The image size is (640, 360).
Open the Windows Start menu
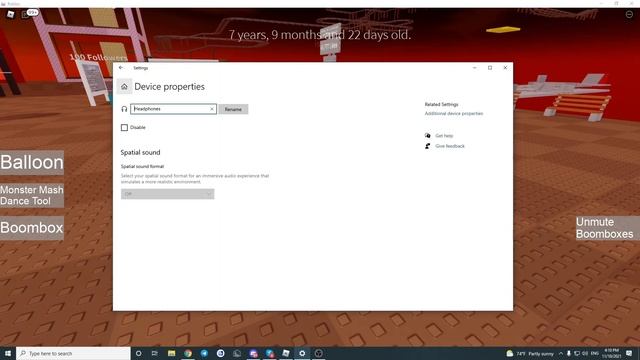8,353
